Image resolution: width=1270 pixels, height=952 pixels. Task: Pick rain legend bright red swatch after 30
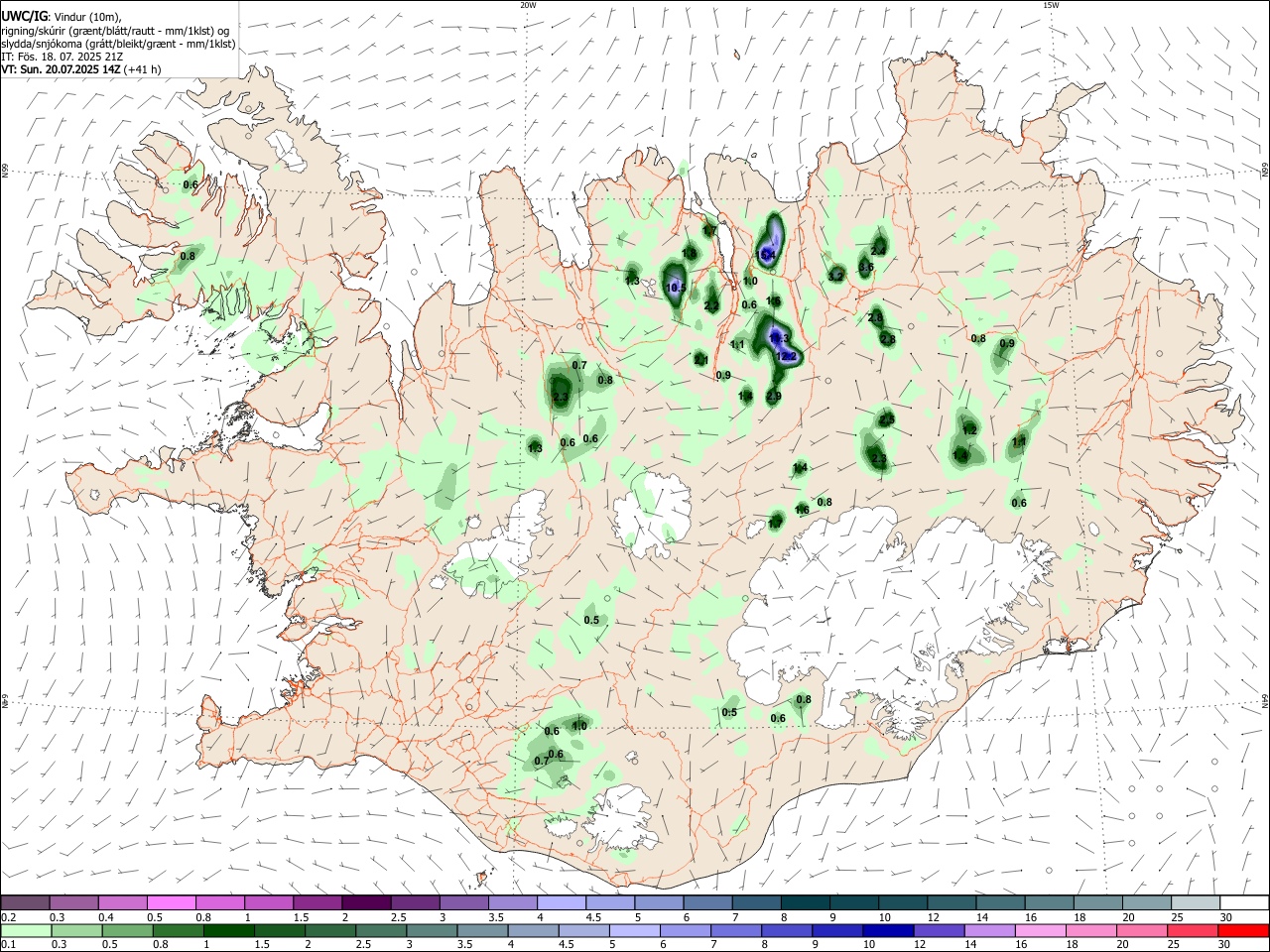point(1242,931)
